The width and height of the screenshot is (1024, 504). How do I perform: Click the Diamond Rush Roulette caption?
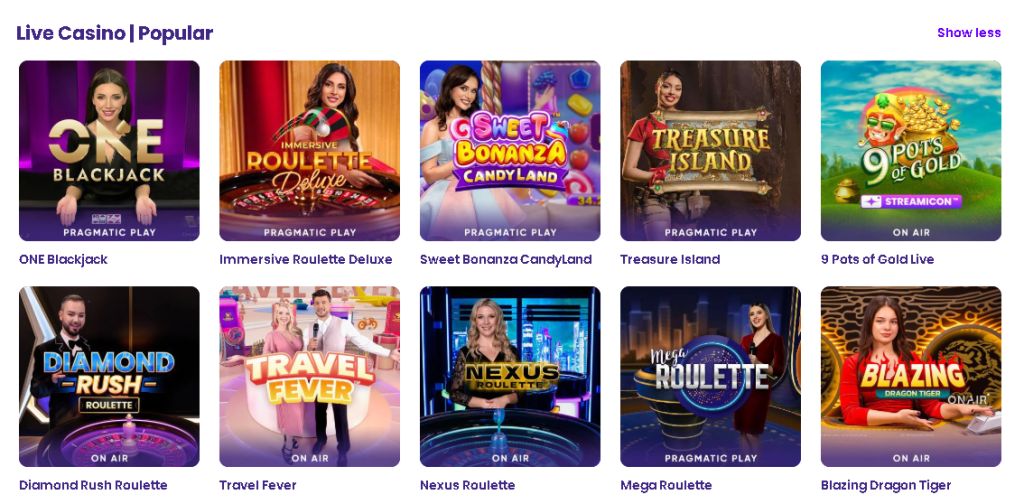click(x=93, y=486)
